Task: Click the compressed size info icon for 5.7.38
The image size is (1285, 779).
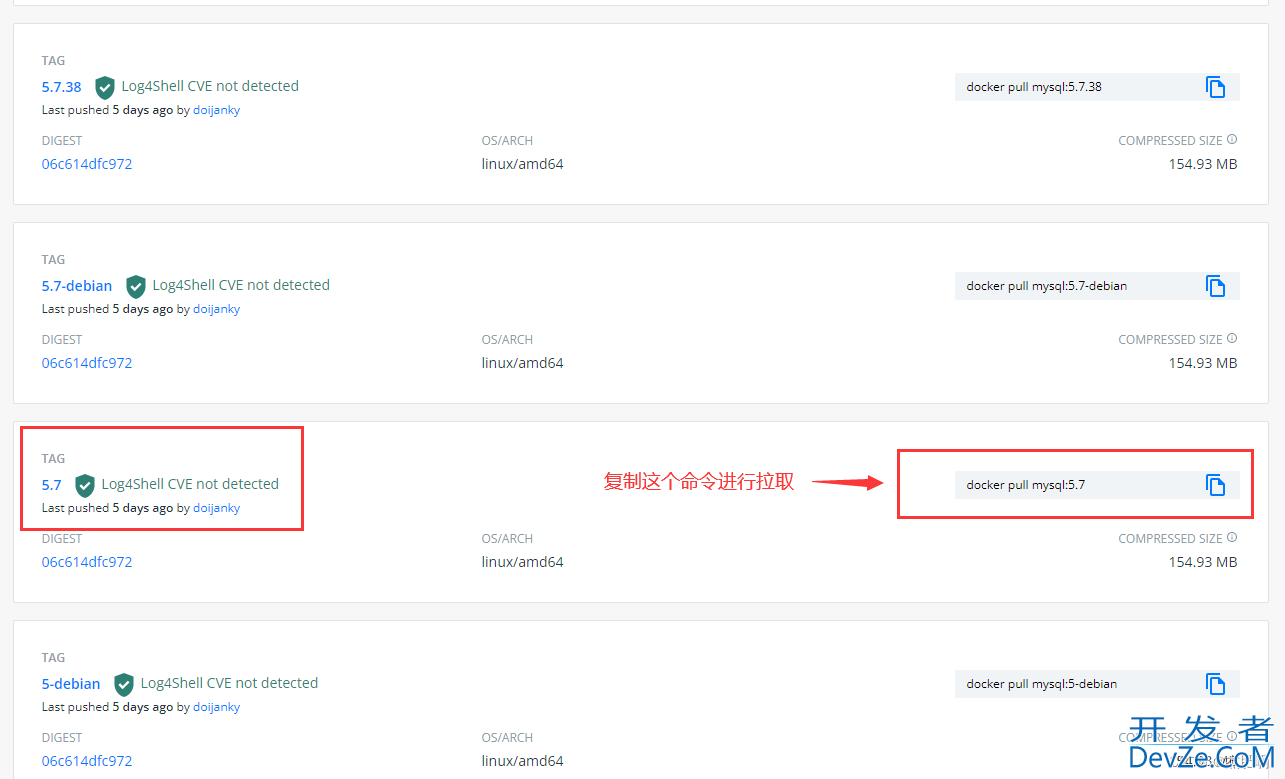Action: pos(1232,140)
